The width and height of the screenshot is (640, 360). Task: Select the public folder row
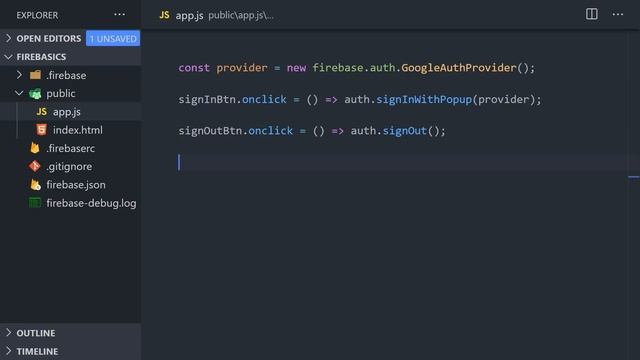71,93
